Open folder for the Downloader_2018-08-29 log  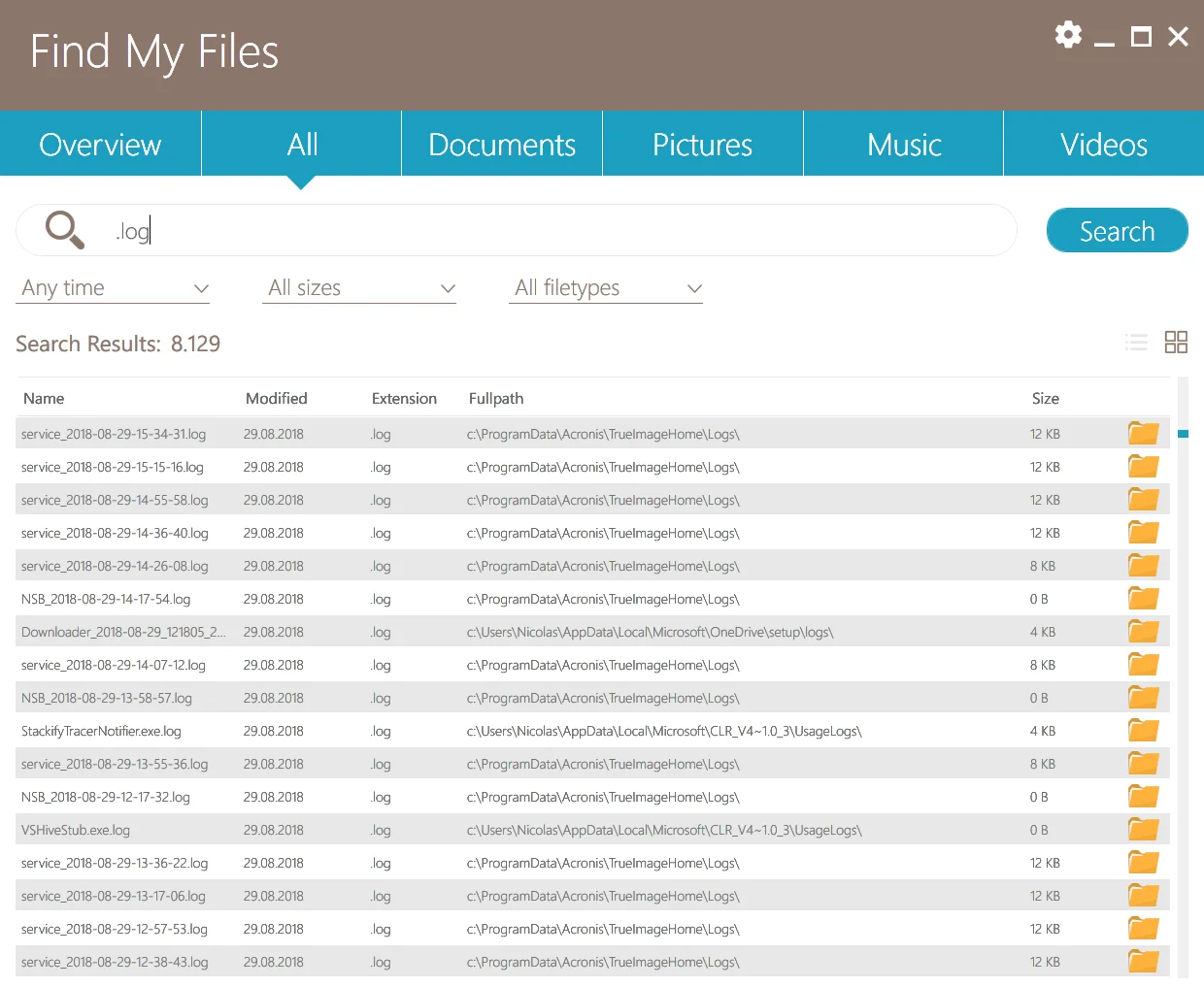[x=1143, y=631]
